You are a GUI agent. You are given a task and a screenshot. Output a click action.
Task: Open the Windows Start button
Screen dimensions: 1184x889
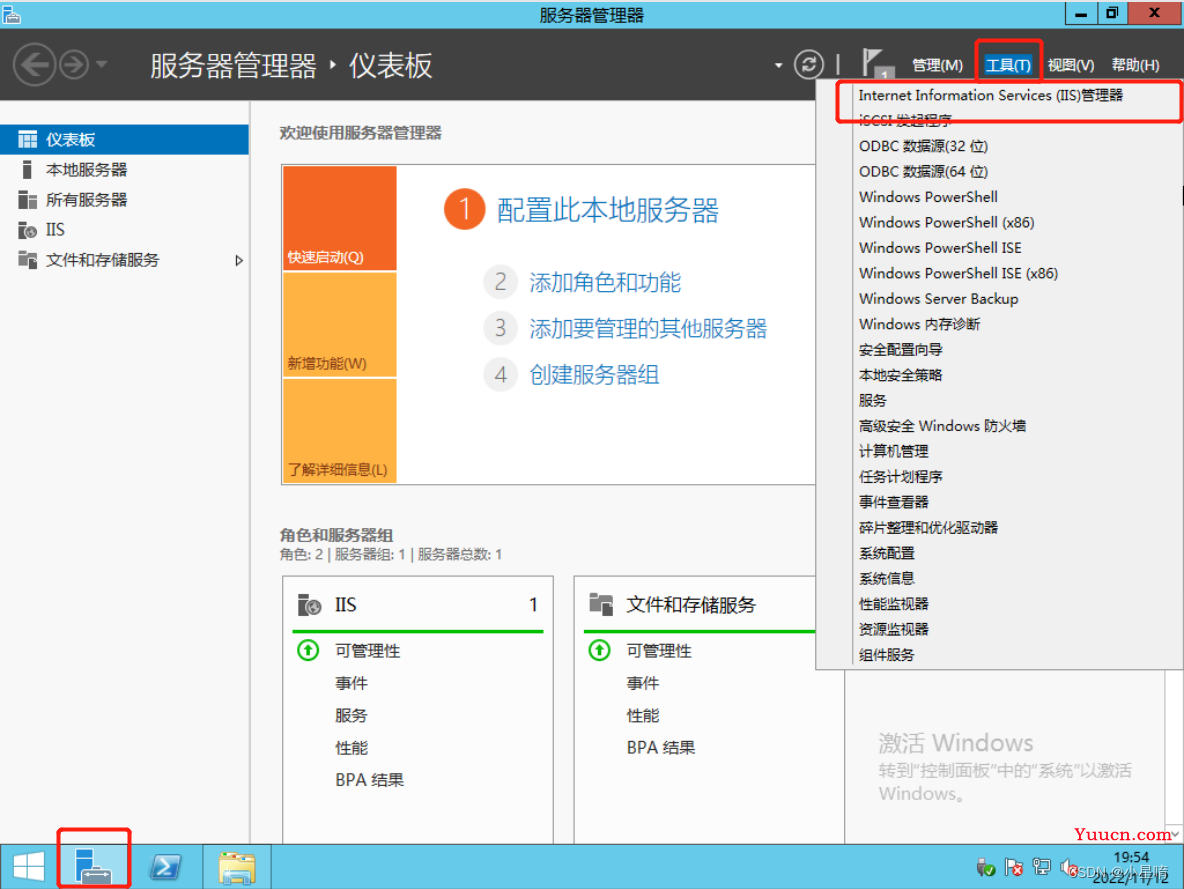(x=29, y=866)
